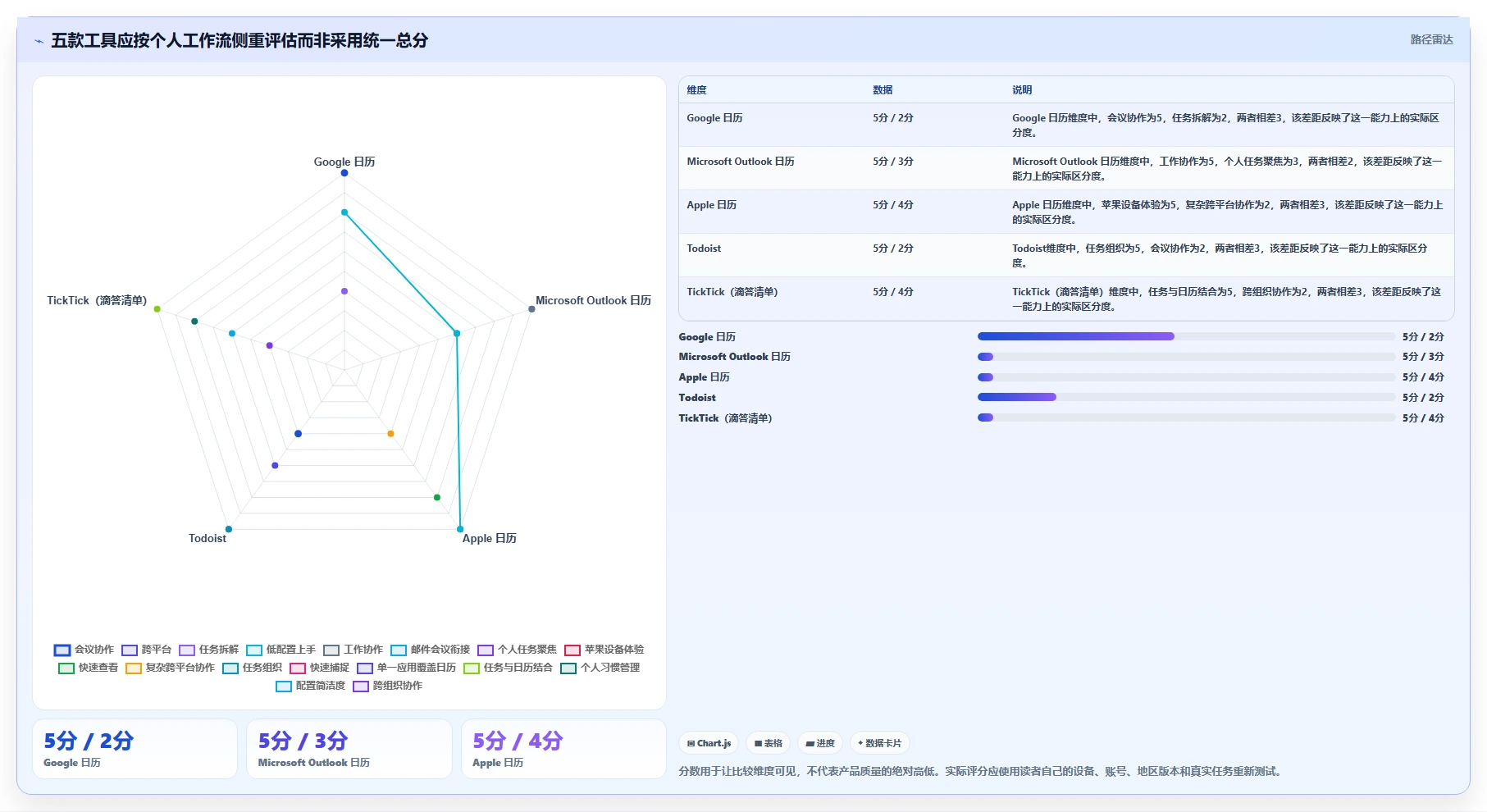The width and height of the screenshot is (1487, 812).
Task: Click the Todoist row description text in table
Action: pos(1220,256)
